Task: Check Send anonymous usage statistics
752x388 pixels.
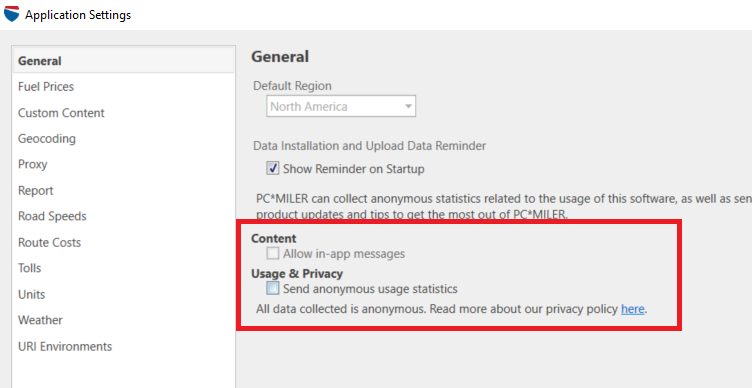Action: click(273, 289)
